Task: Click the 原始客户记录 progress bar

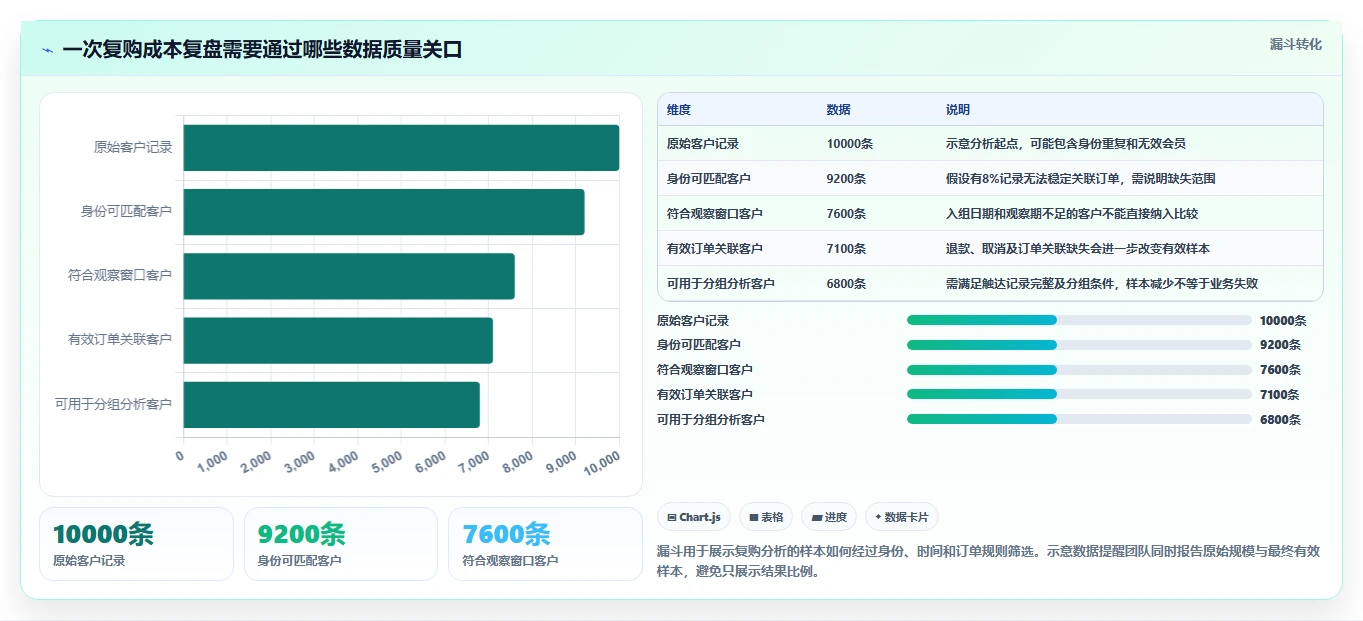Action: coord(1079,320)
